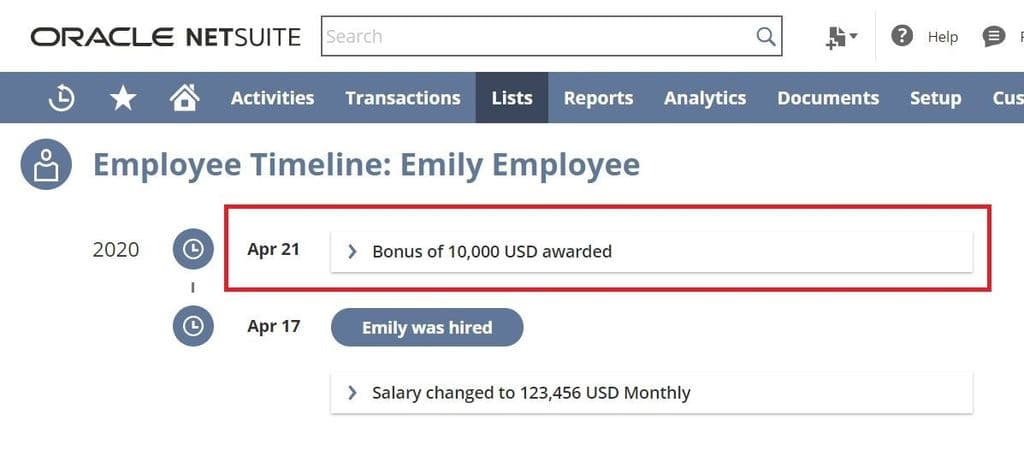Viewport: 1024px width, 474px height.
Task: Open the Shortcuts star icon
Action: [x=123, y=98]
